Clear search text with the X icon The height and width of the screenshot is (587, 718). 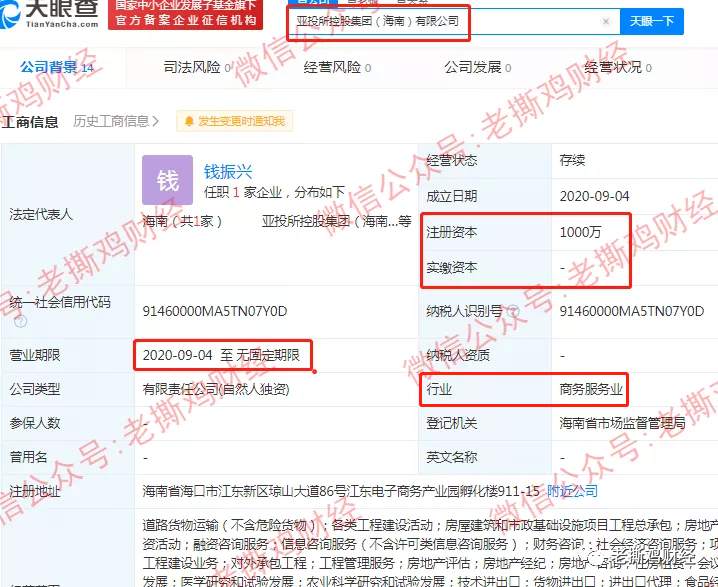pyautogui.click(x=605, y=22)
